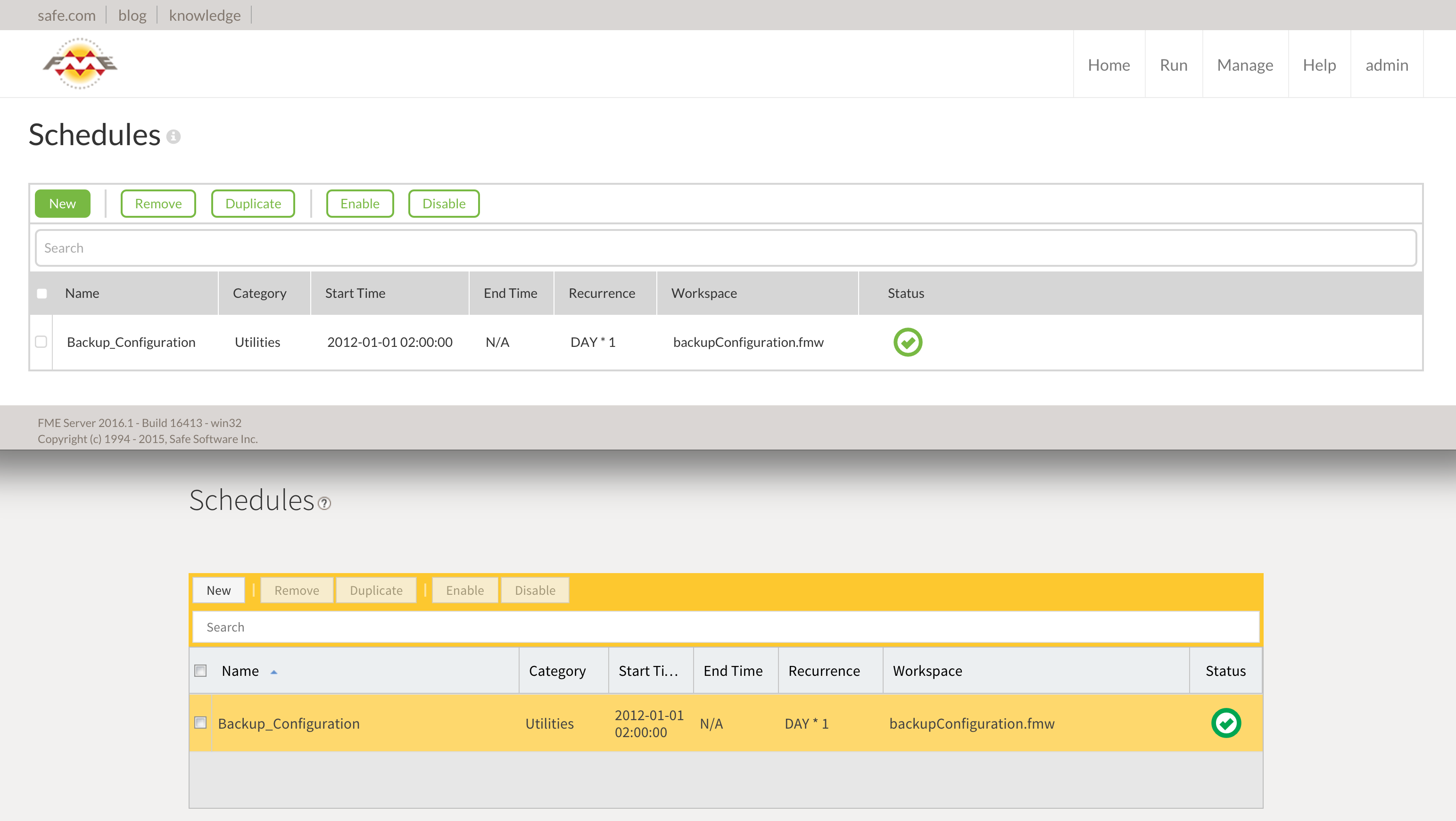This screenshot has width=1456, height=821.
Task: Click Name column sort arrow in lower table
Action: click(x=274, y=672)
